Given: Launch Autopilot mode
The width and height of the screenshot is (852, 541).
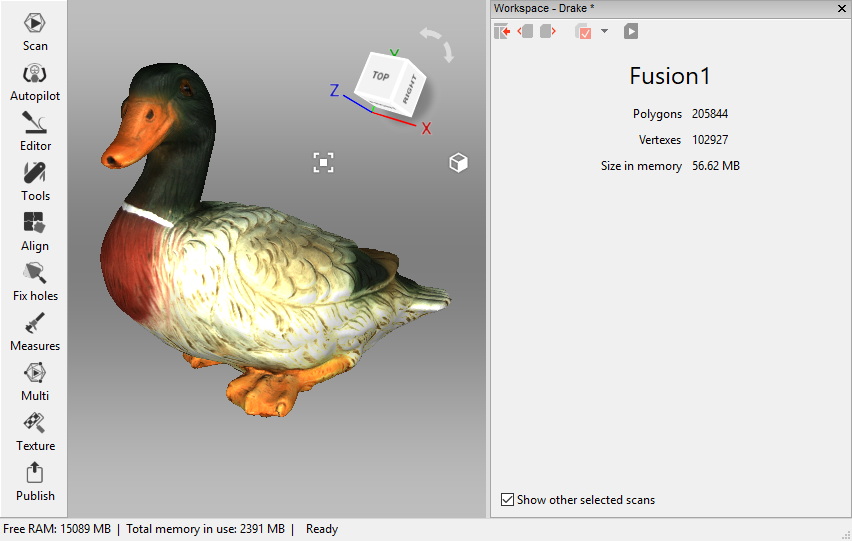Looking at the screenshot, I should tap(35, 81).
